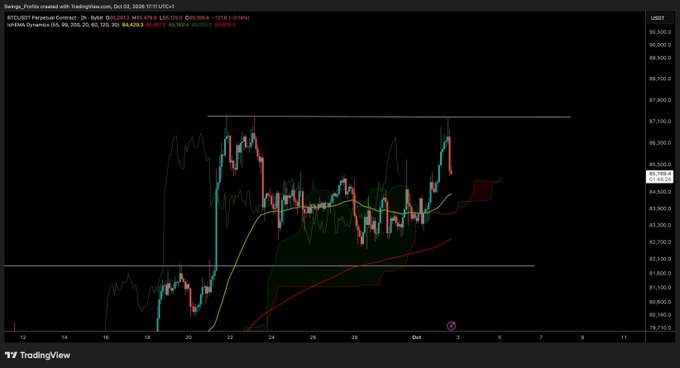The image size is (680, 368).
Task: Click the purple event marker on the time axis
Action: click(x=451, y=326)
